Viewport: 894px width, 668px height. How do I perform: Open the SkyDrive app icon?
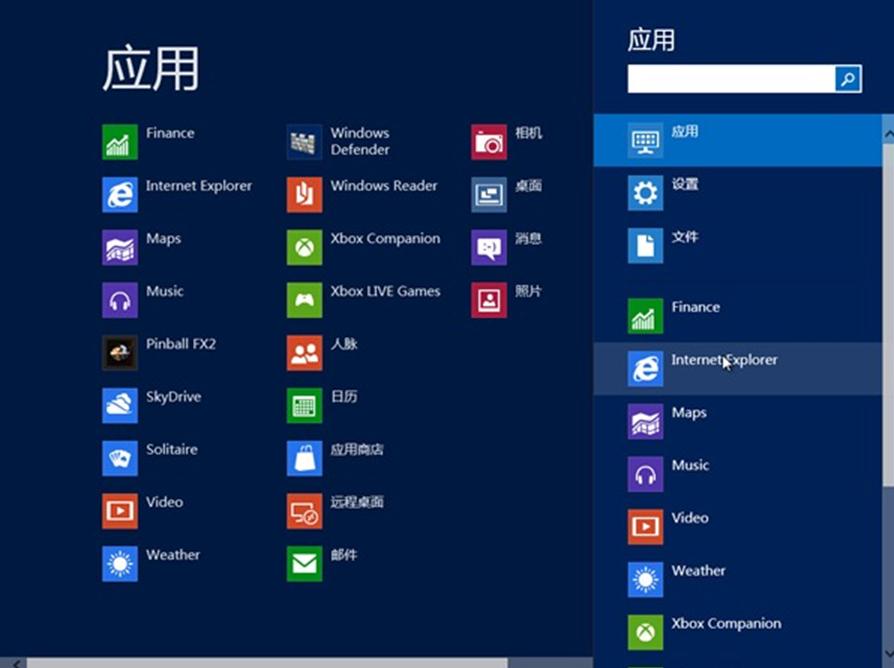(x=120, y=405)
